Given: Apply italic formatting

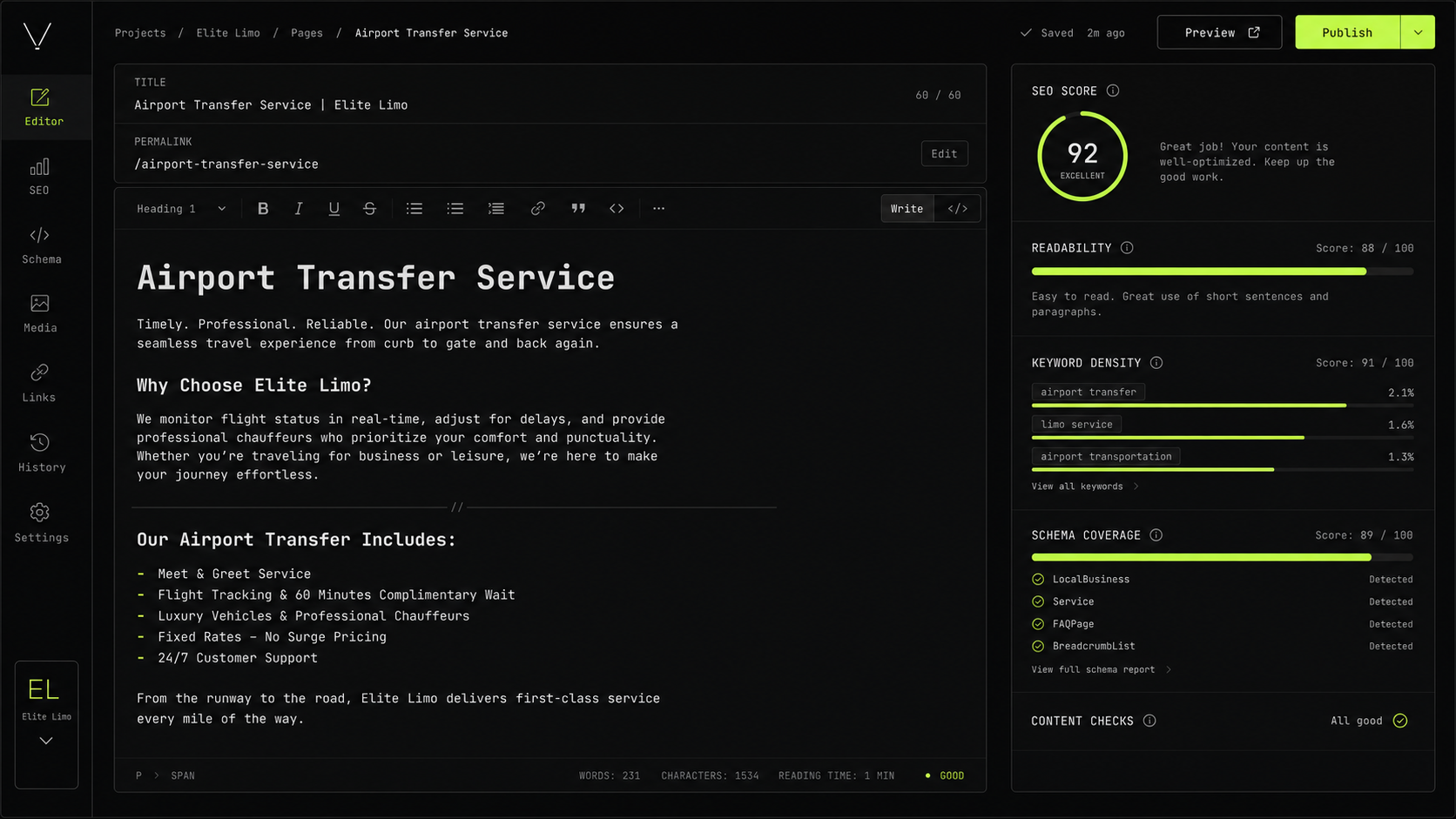Looking at the screenshot, I should click(x=299, y=209).
